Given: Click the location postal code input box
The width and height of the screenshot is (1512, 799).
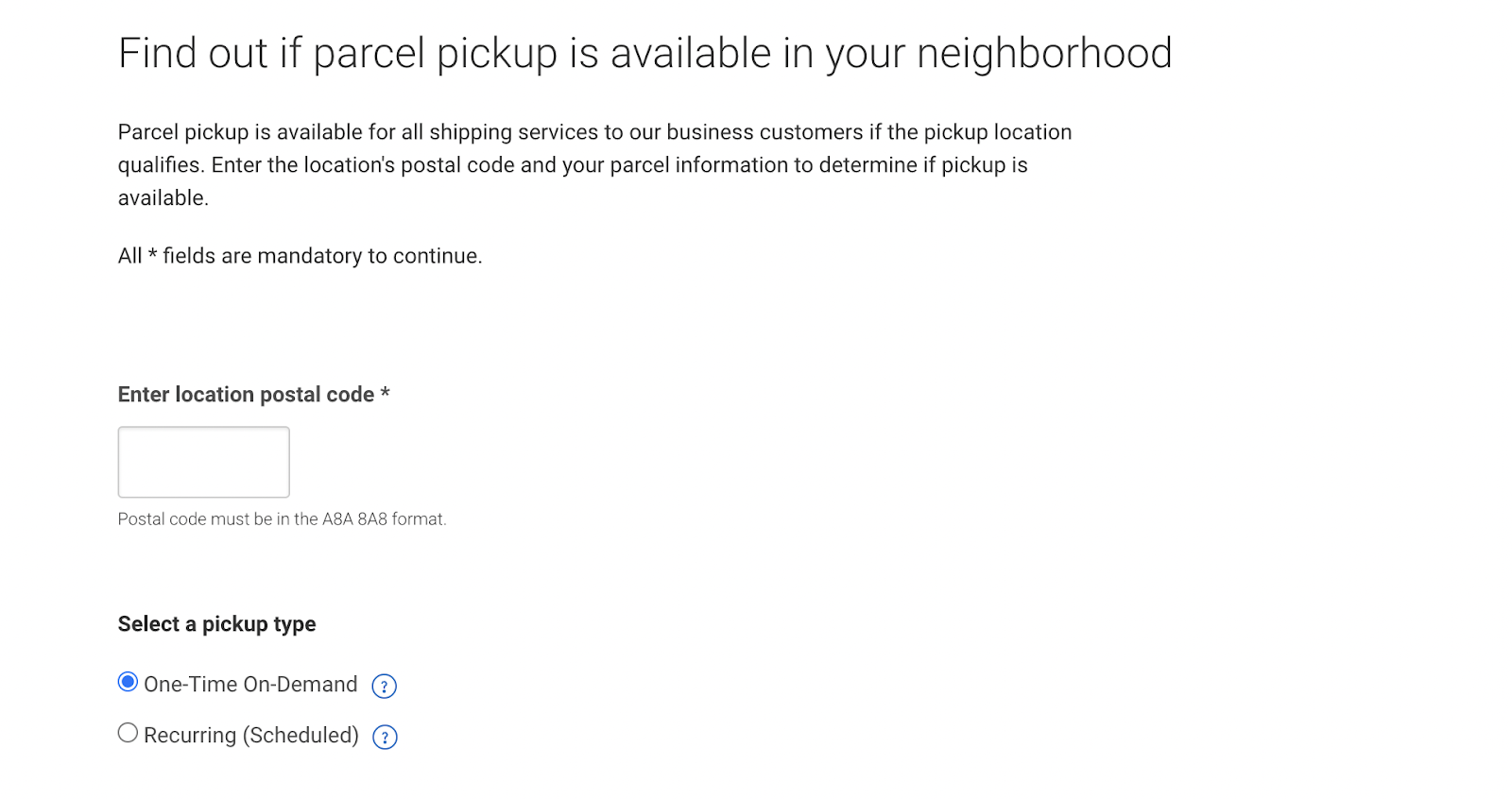Looking at the screenshot, I should 203,462.
